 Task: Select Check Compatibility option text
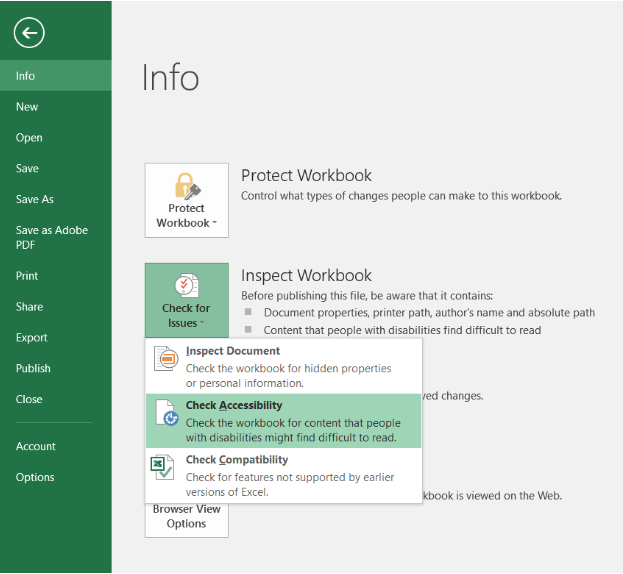click(x=236, y=460)
